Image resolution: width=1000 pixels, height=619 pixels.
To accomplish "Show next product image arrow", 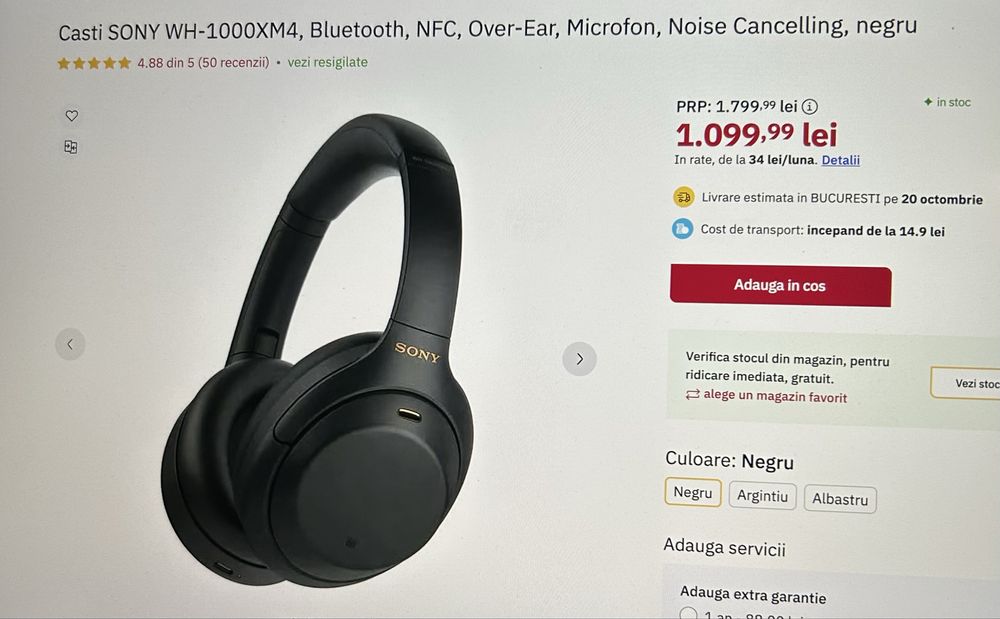I will click(x=579, y=359).
